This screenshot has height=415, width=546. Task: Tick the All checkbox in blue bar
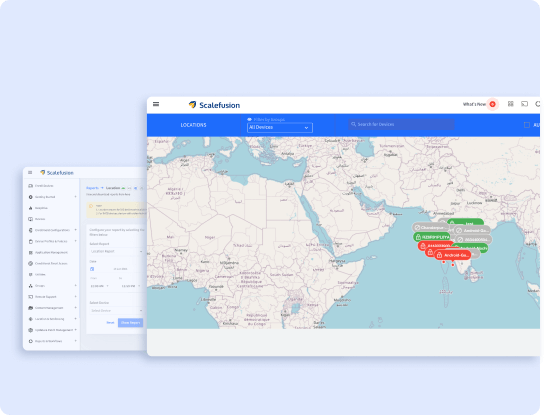pyautogui.click(x=527, y=125)
